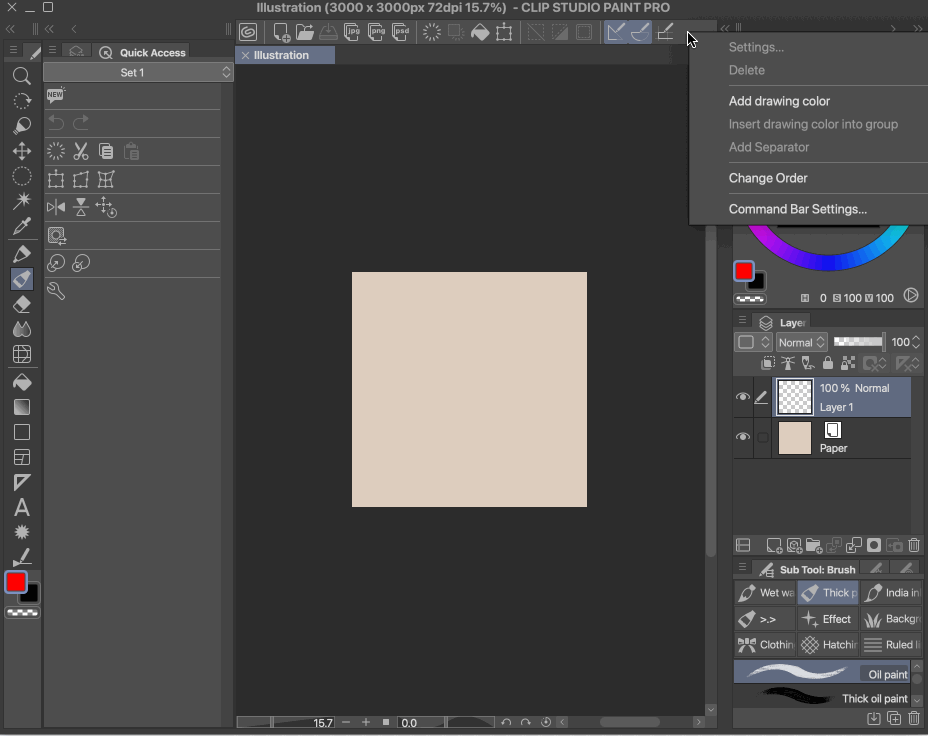The image size is (928, 736).
Task: Hide Layer 1 using its eye icon
Action: point(742,397)
